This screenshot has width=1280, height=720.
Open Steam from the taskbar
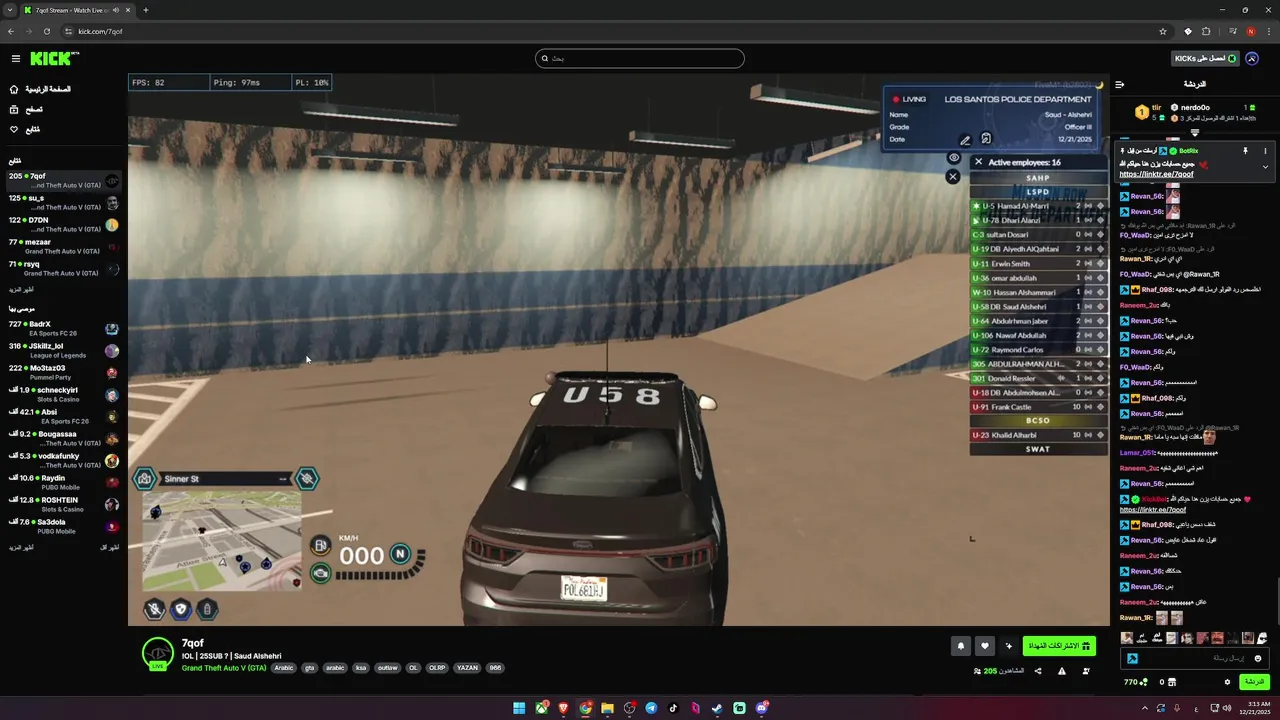pyautogui.click(x=717, y=708)
